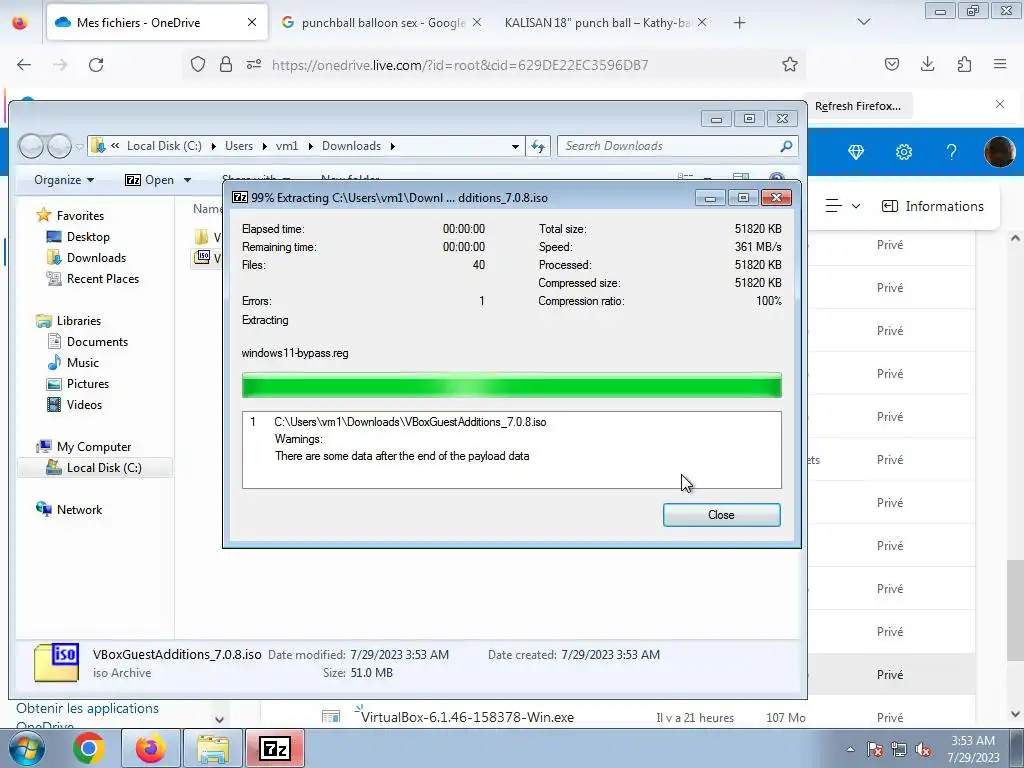This screenshot has height=768, width=1024.
Task: Bookmark this page with the star
Action: pos(790,64)
